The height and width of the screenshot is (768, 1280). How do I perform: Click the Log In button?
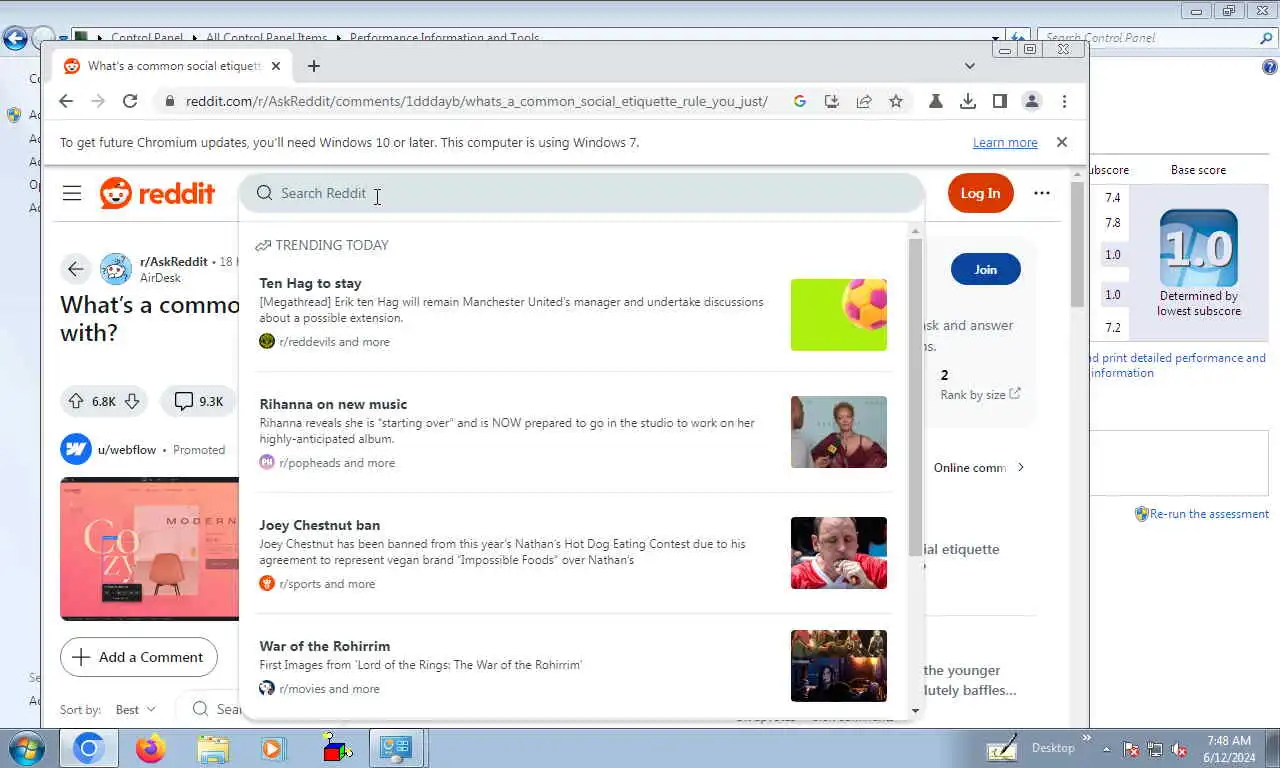(x=980, y=193)
